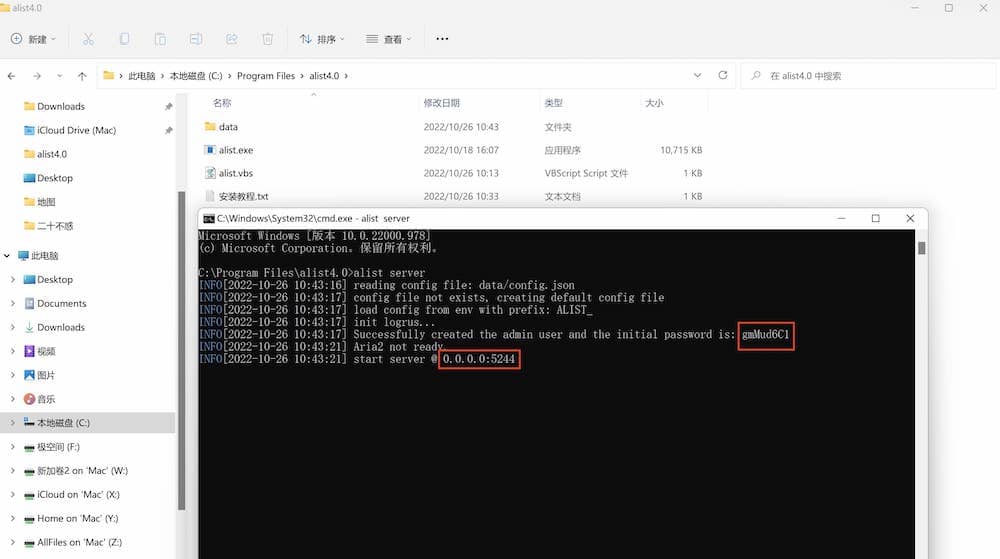Sort files by 修改日期 column header
The height and width of the screenshot is (559, 1000).
tap(441, 103)
